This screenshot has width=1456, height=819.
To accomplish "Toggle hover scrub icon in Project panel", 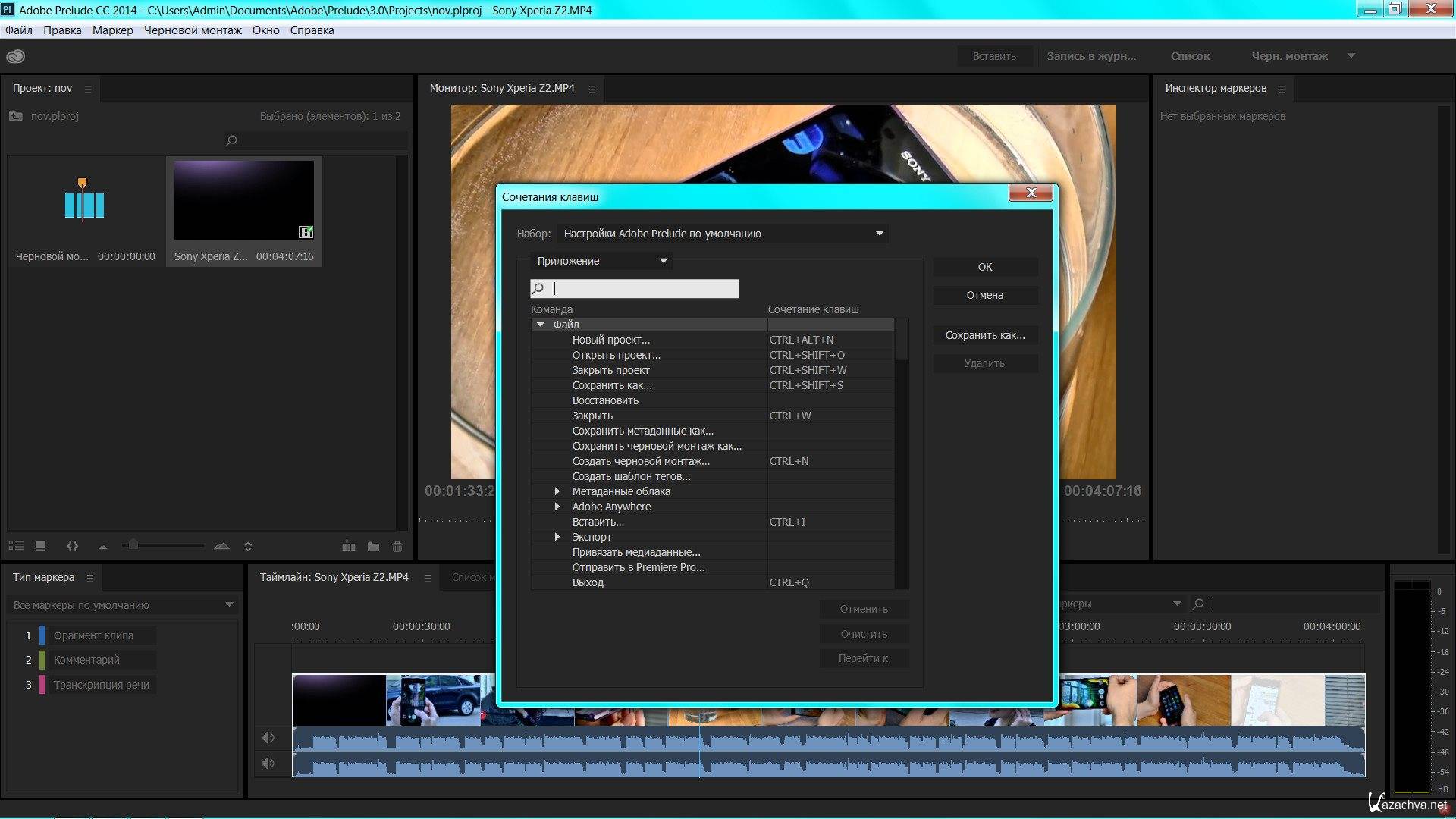I will coord(72,546).
